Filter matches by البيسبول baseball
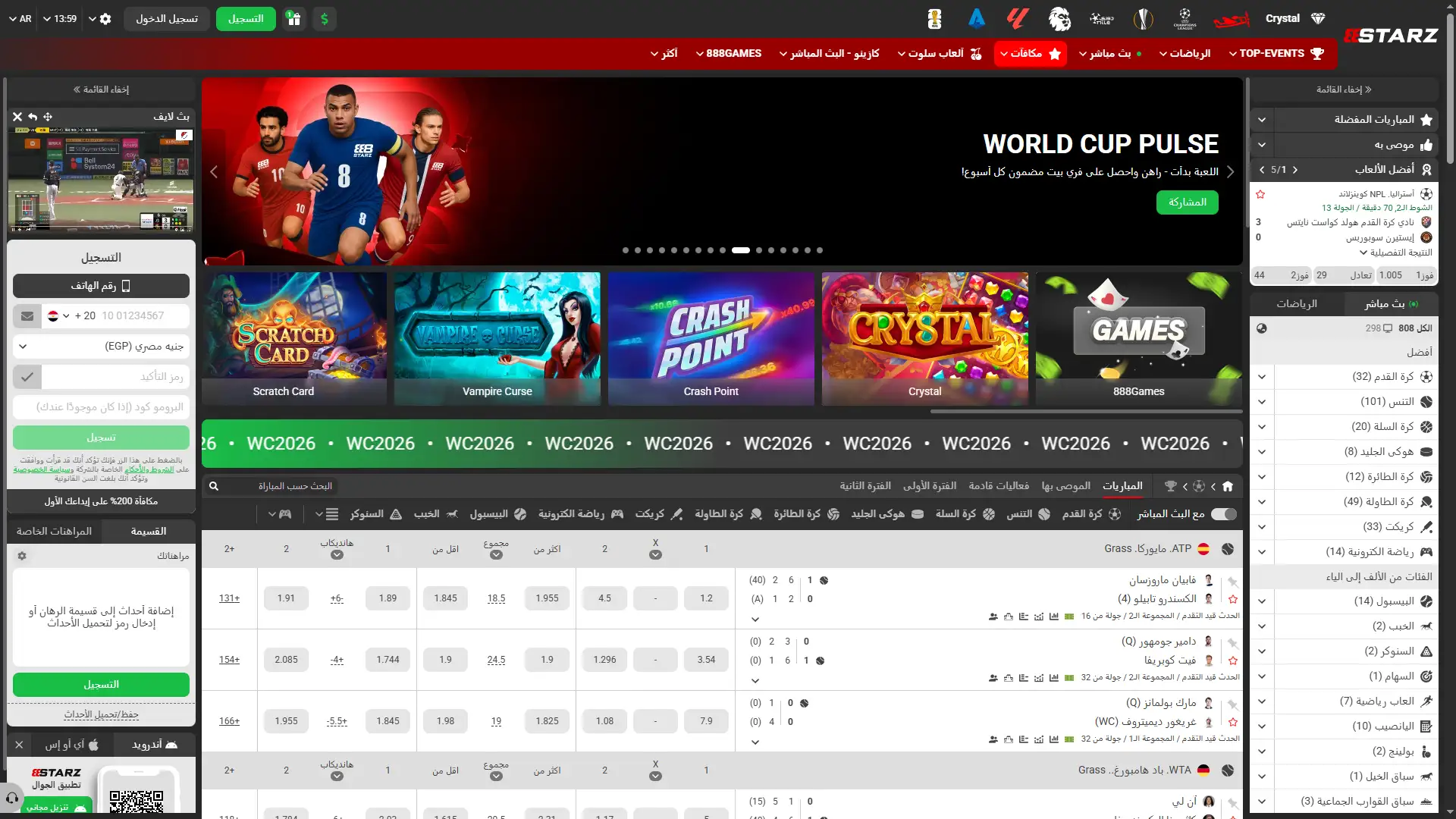Screen dimensions: 1456x819 click(498, 514)
